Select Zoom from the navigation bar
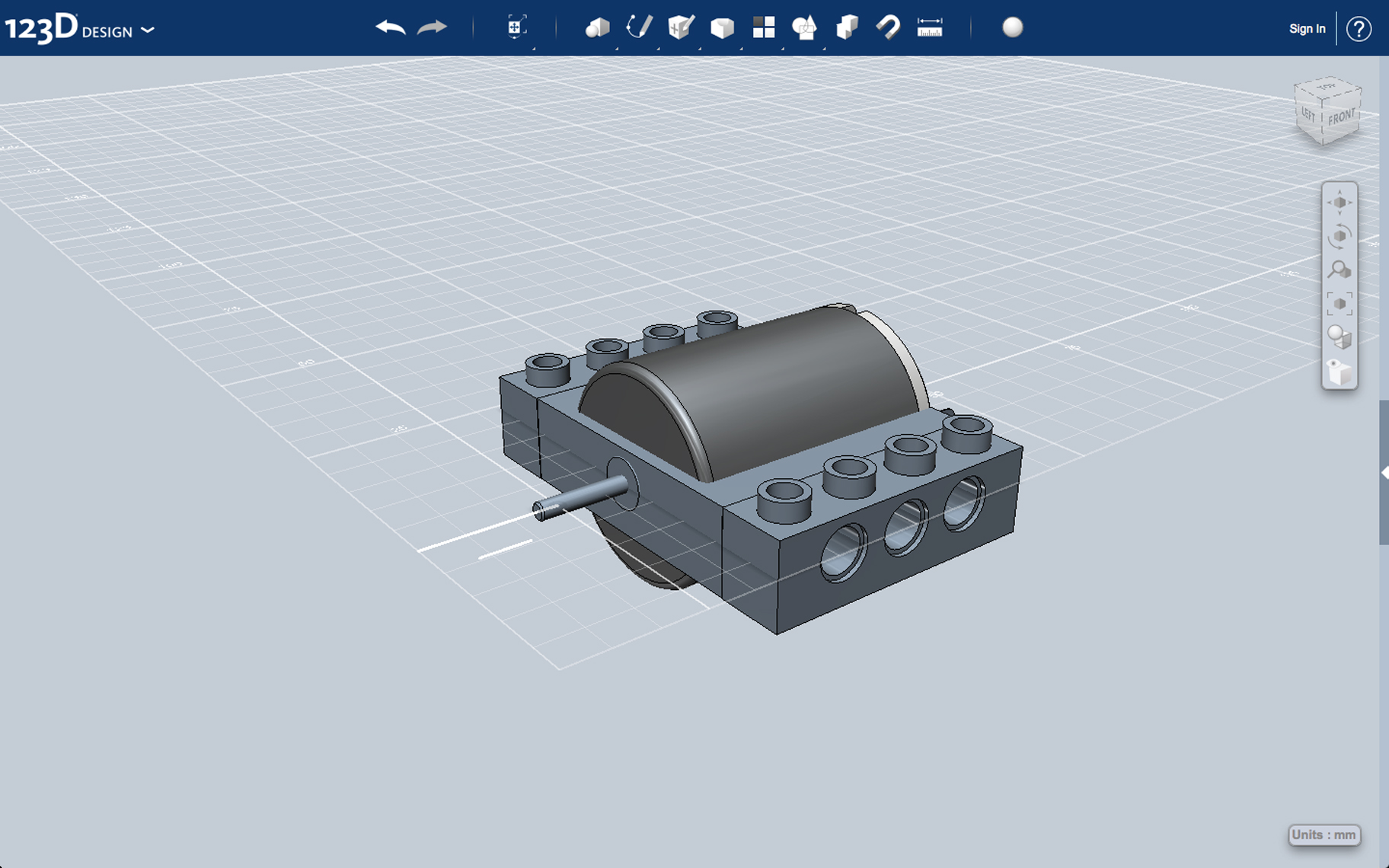The height and width of the screenshot is (868, 1389). [1340, 269]
